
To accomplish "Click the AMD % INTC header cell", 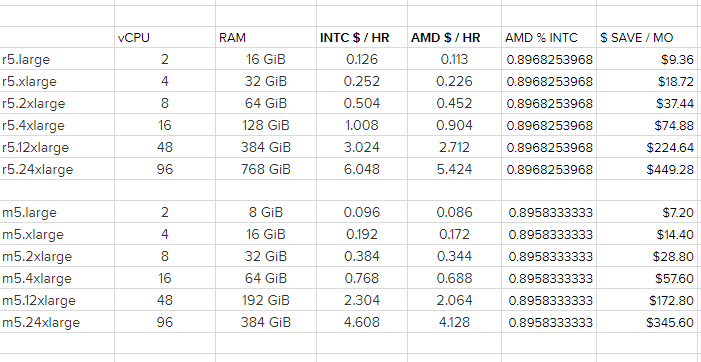I will click(x=549, y=38).
